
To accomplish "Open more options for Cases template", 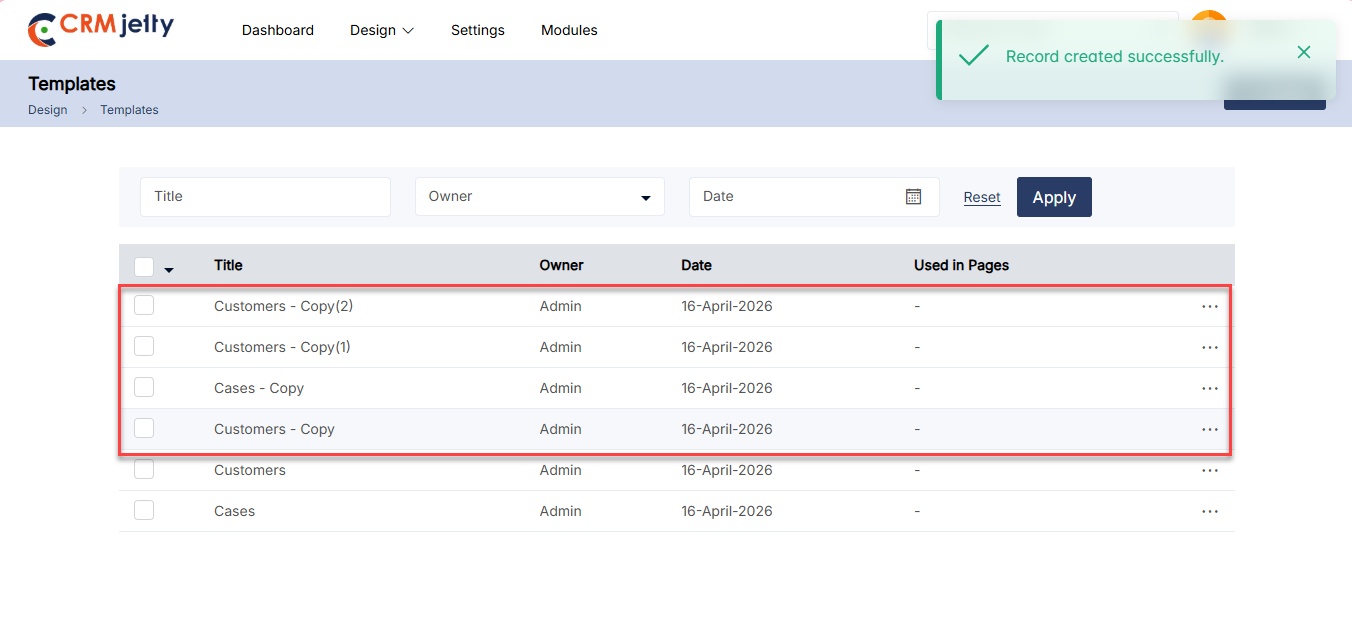I will [1209, 512].
